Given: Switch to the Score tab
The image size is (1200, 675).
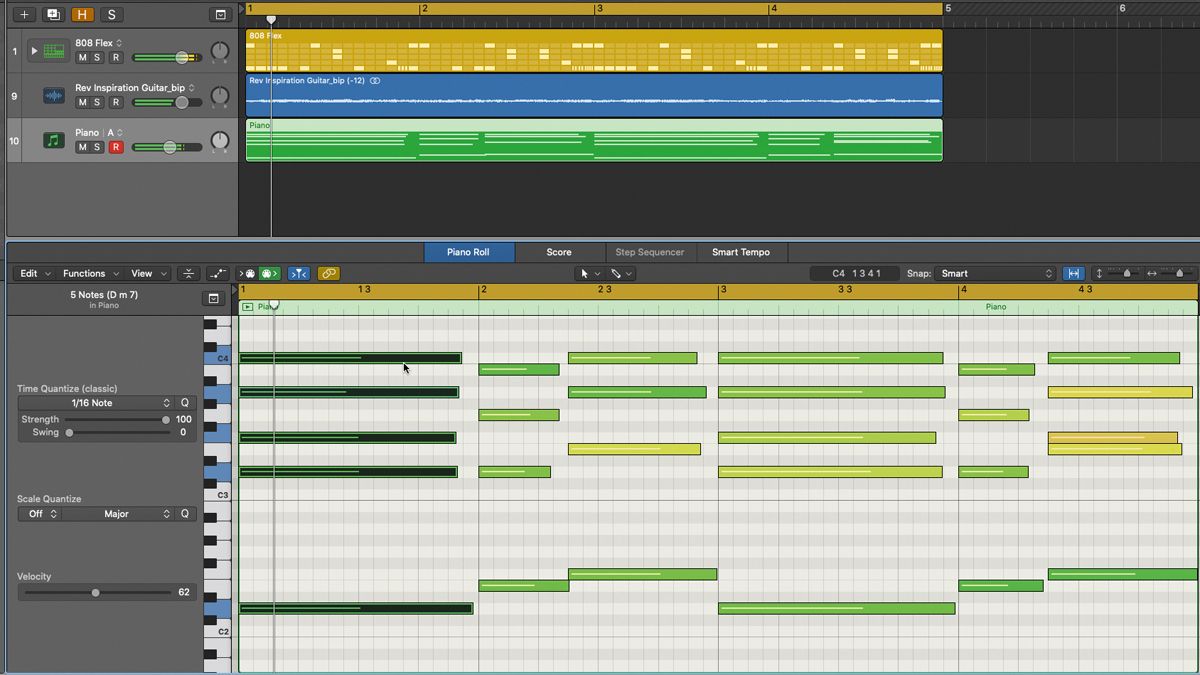Looking at the screenshot, I should tap(559, 252).
